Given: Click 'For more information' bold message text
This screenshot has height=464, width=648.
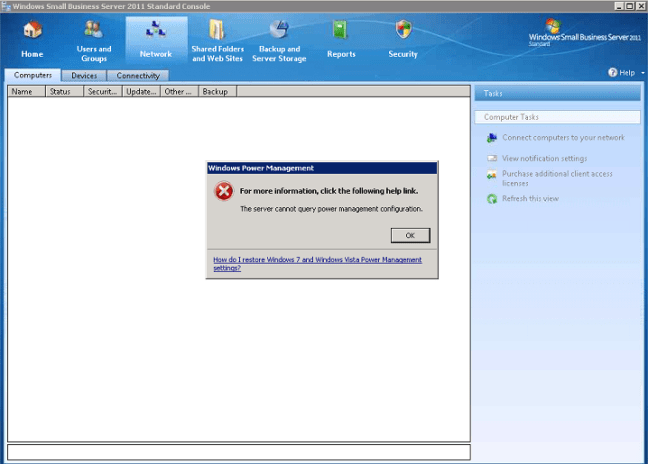Looking at the screenshot, I should pyautogui.click(x=329, y=191).
